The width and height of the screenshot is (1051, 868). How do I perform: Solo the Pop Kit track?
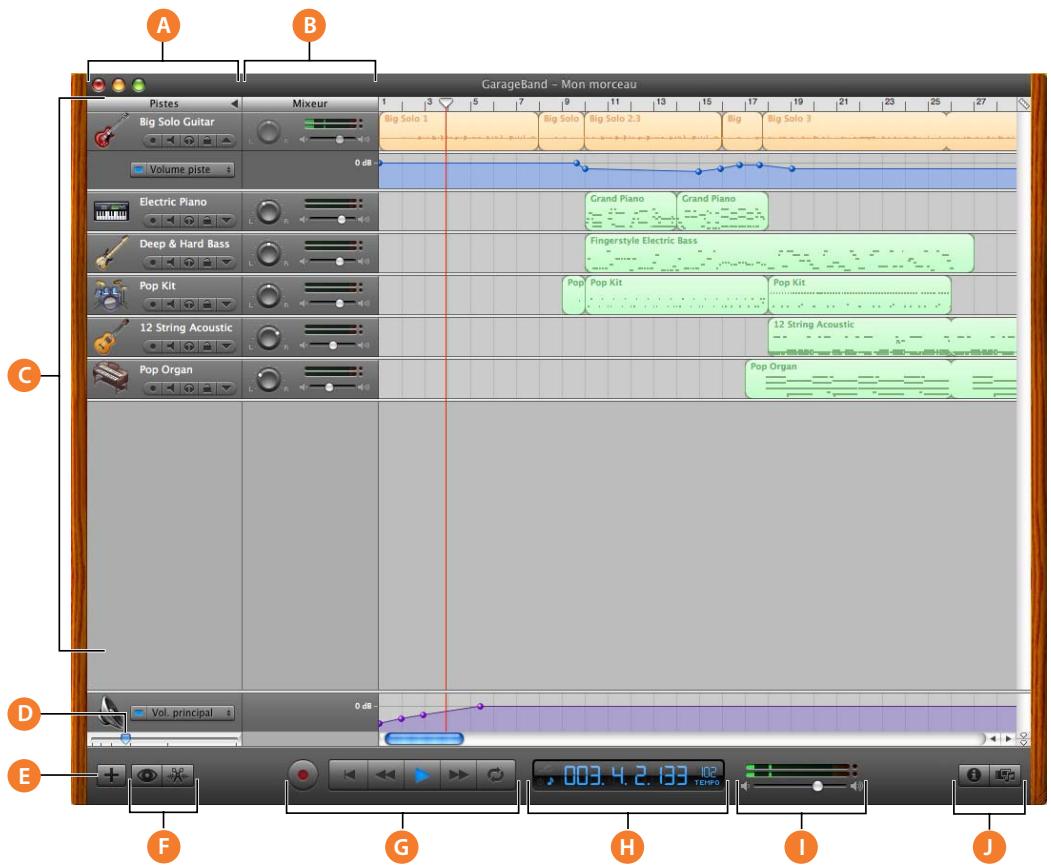(x=189, y=304)
